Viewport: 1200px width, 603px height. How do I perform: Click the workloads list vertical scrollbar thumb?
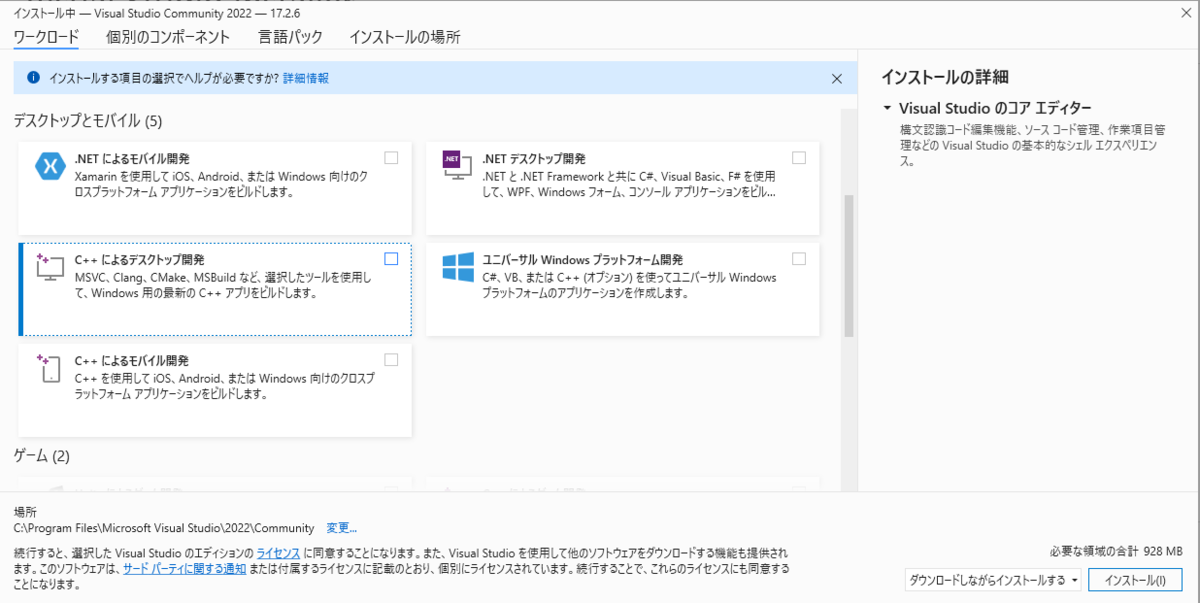(849, 265)
